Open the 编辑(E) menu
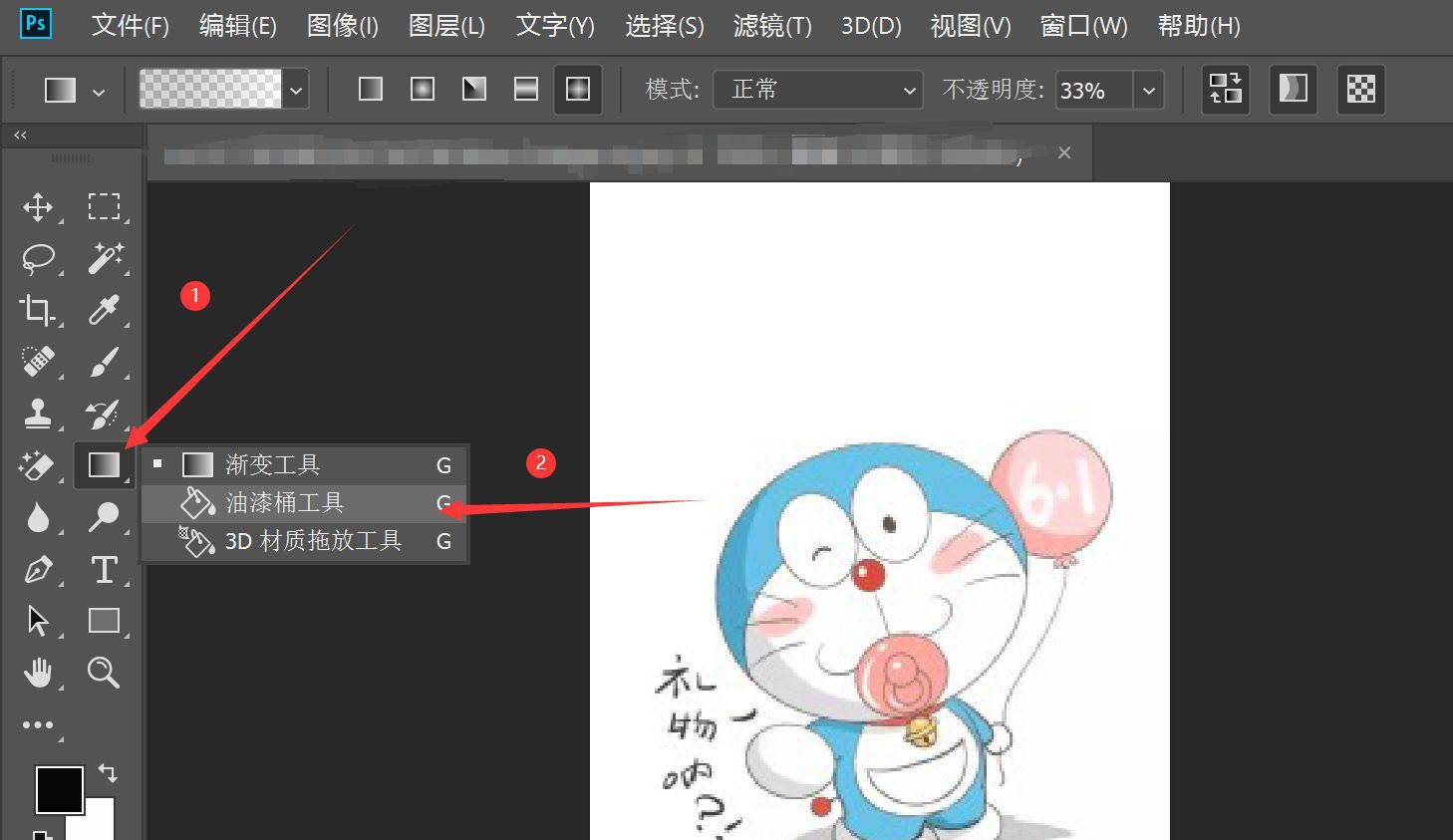 pos(238,25)
